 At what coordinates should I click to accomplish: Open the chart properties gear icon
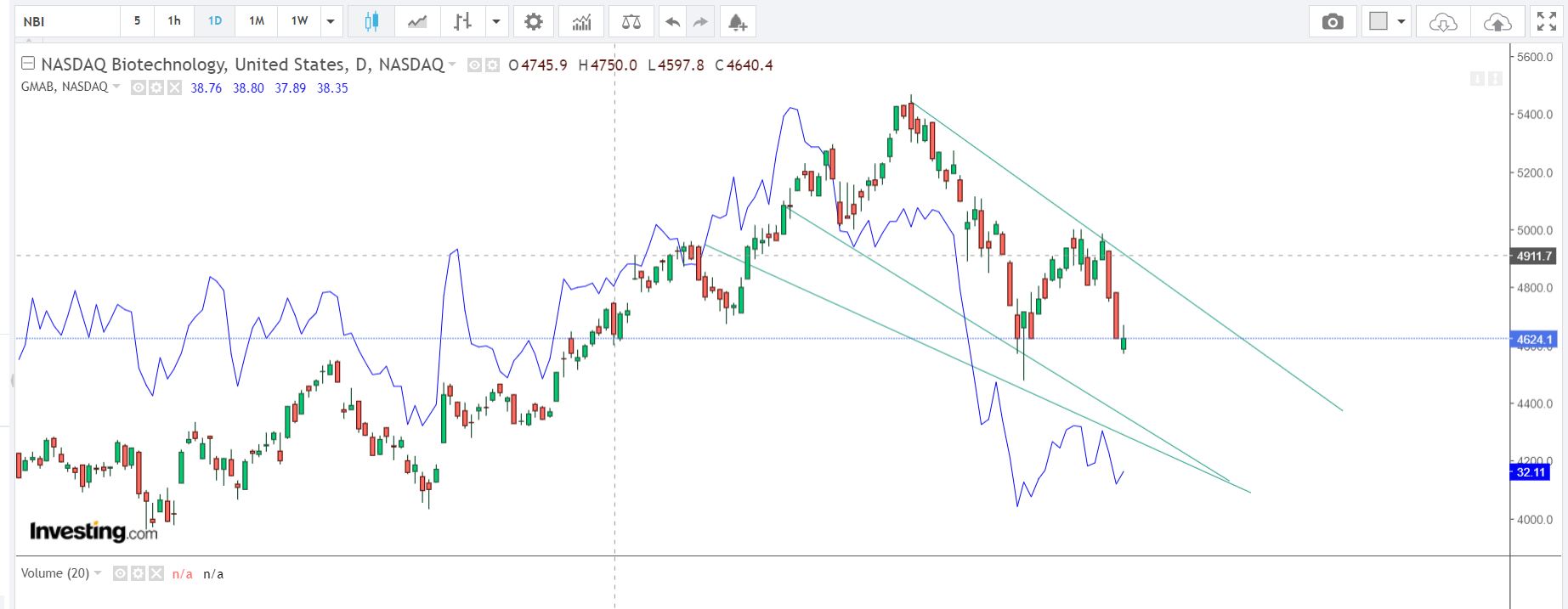coord(534,21)
